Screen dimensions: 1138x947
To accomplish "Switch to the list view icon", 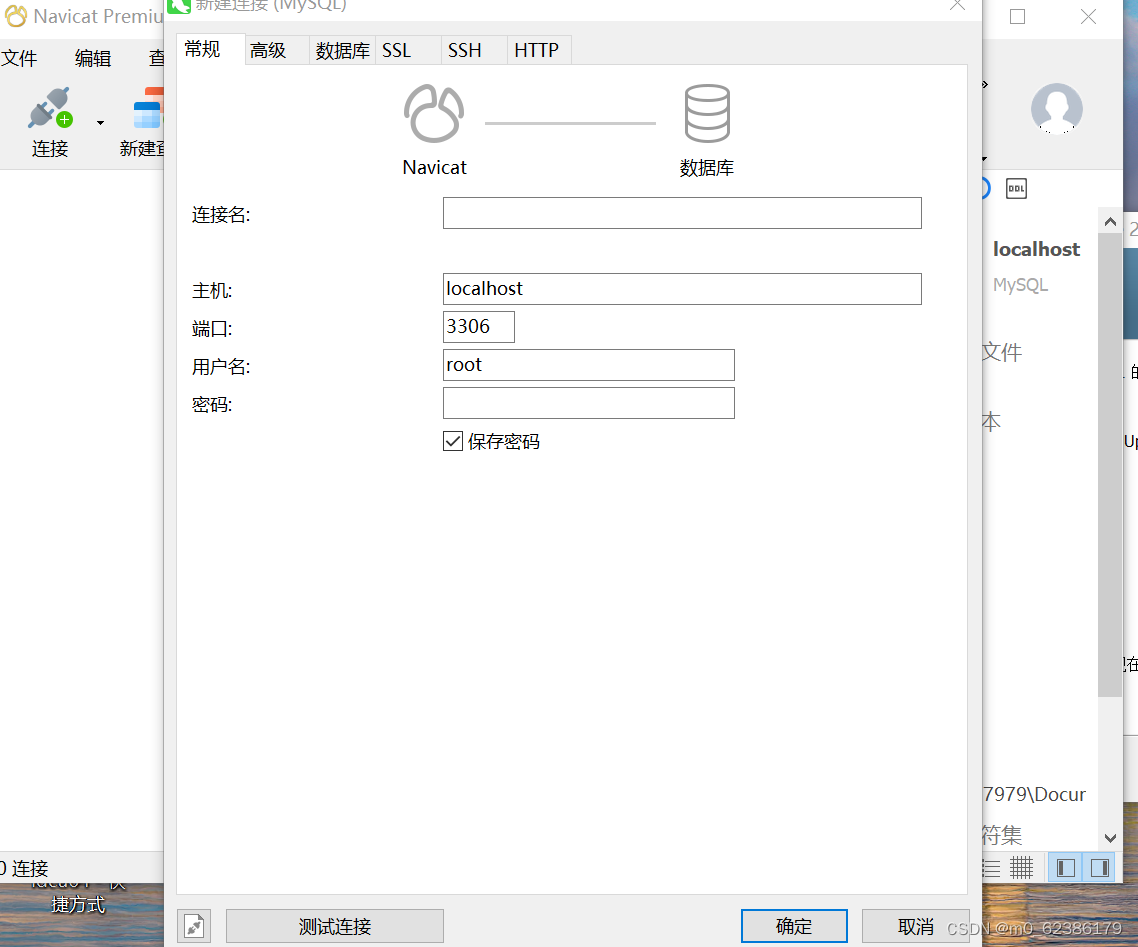I will tap(991, 868).
